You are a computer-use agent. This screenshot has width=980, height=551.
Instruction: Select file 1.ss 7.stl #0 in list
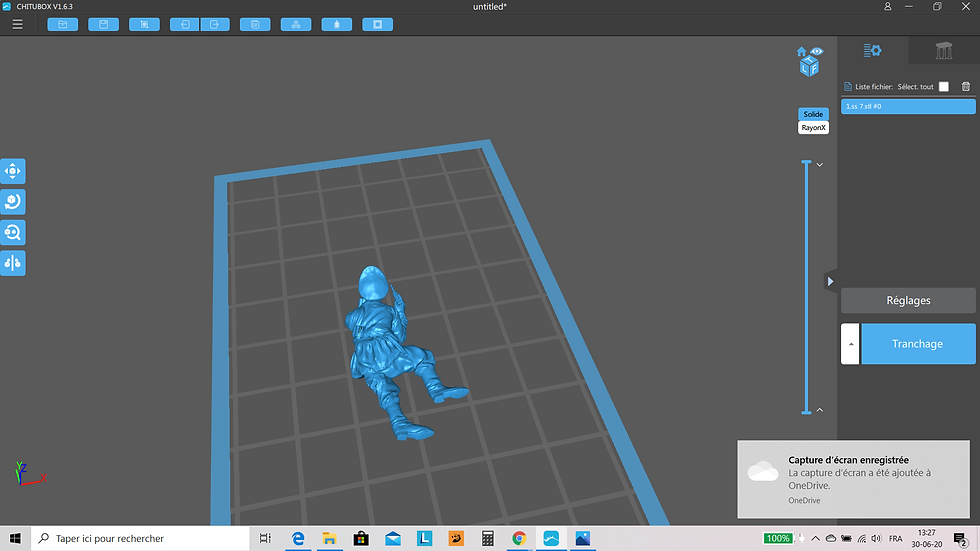click(x=908, y=106)
